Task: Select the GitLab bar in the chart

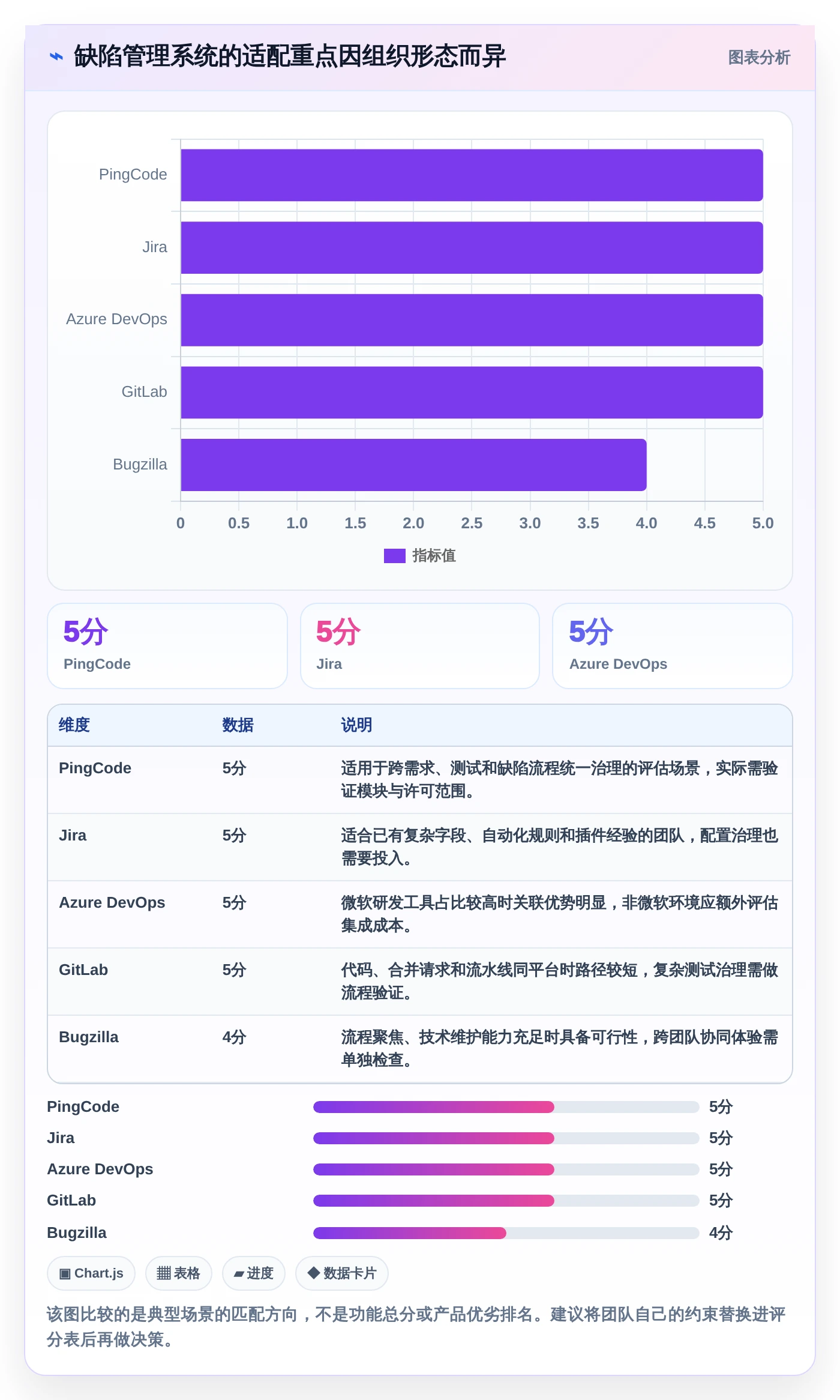Action: (x=472, y=393)
